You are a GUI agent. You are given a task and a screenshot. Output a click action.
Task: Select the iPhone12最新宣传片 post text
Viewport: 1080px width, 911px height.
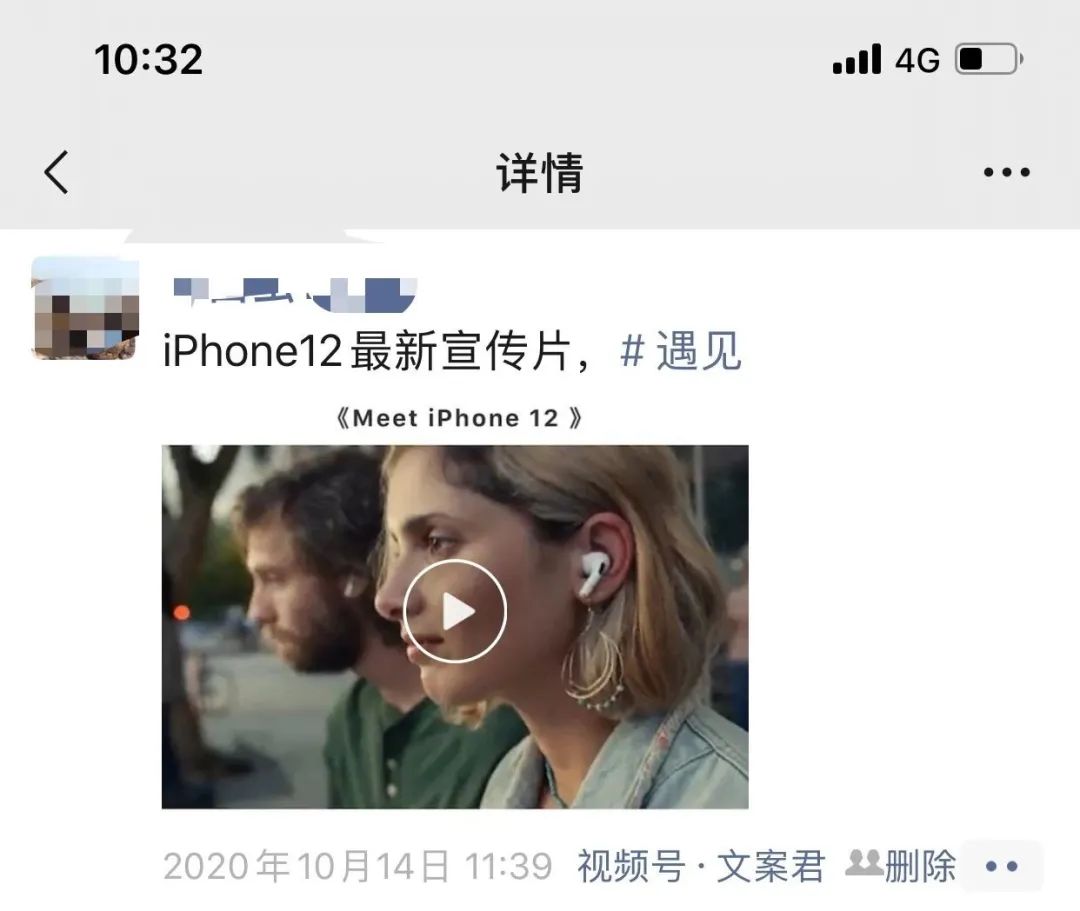376,351
